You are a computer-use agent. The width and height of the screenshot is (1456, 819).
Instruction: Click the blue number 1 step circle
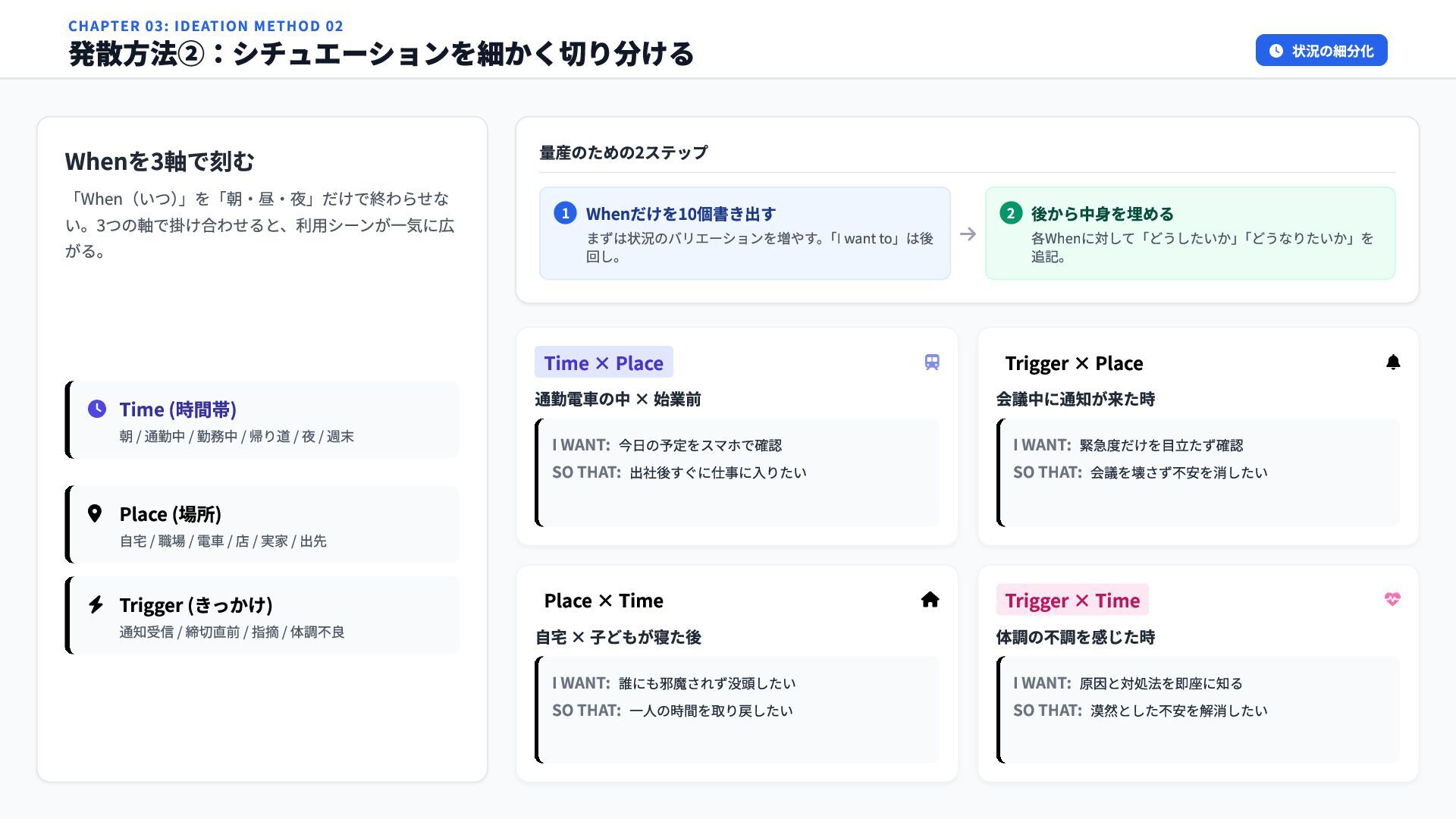click(565, 213)
